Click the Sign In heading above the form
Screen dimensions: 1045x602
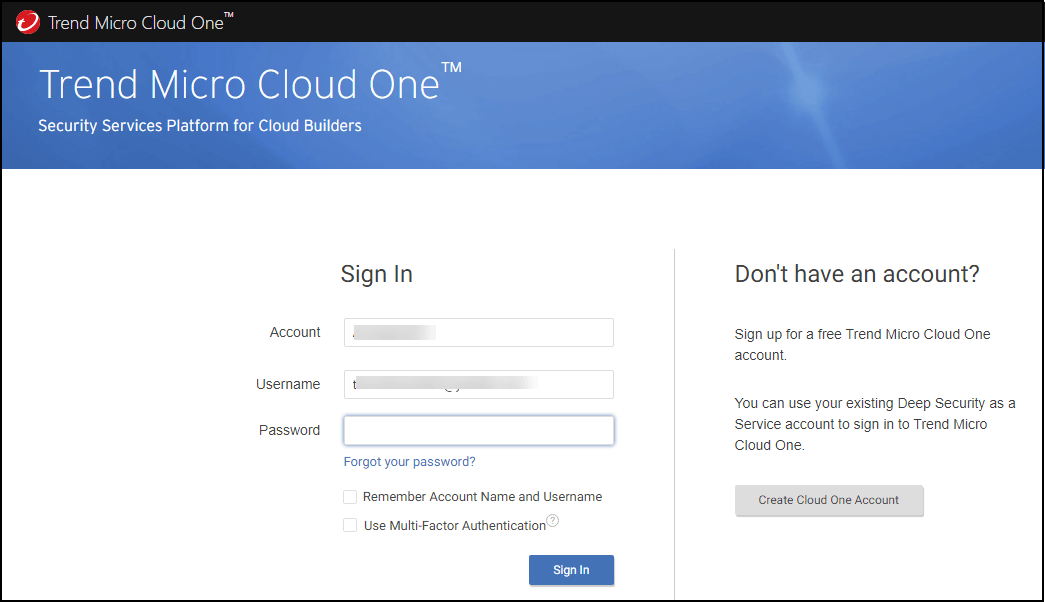point(377,273)
